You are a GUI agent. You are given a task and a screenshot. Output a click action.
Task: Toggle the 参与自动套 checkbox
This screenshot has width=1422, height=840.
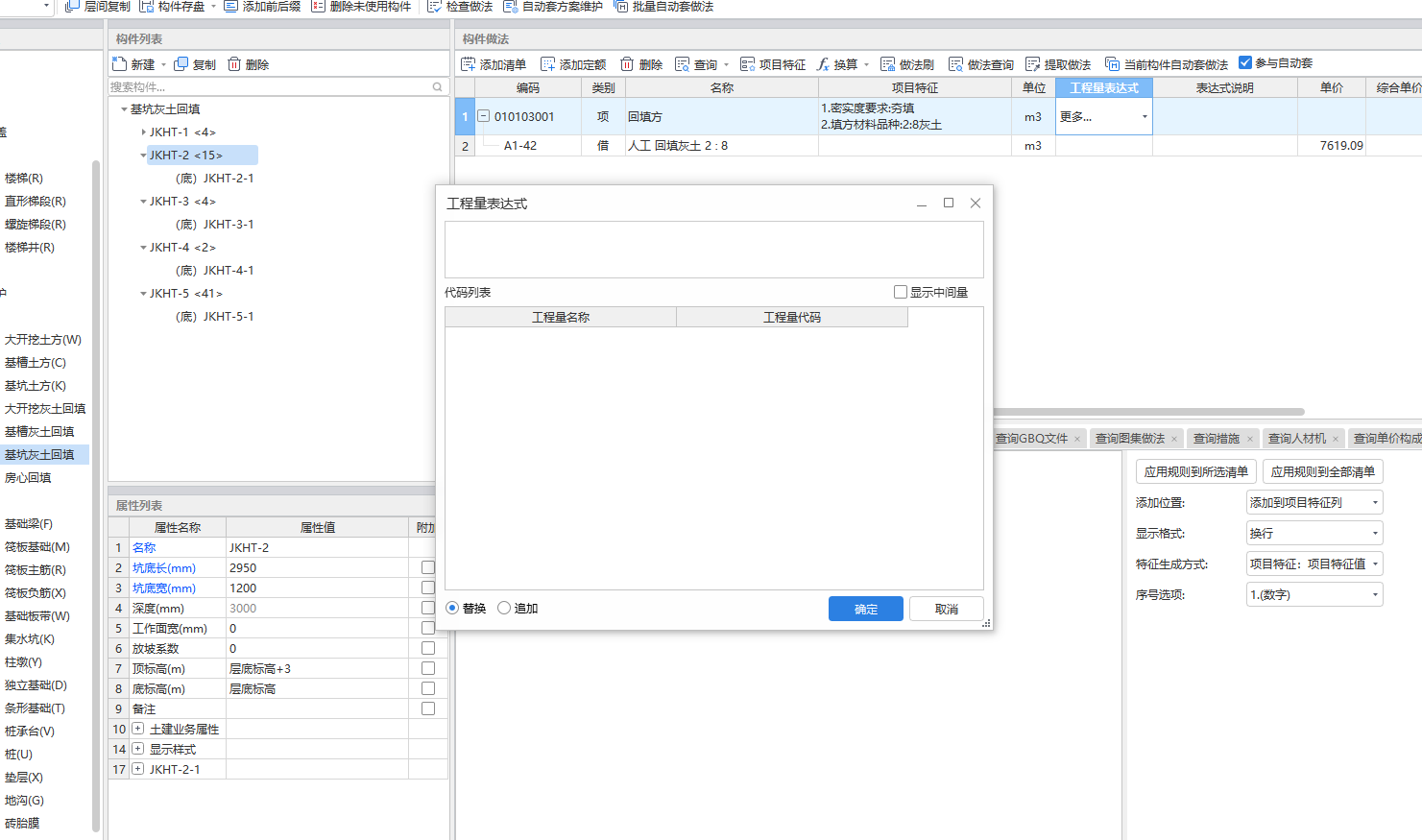pos(1245,62)
